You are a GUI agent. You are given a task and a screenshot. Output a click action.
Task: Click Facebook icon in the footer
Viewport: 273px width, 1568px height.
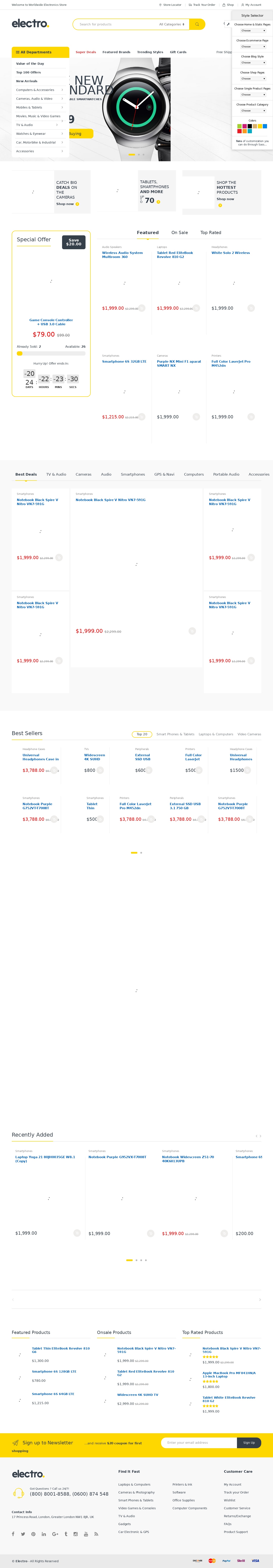(13, 1534)
